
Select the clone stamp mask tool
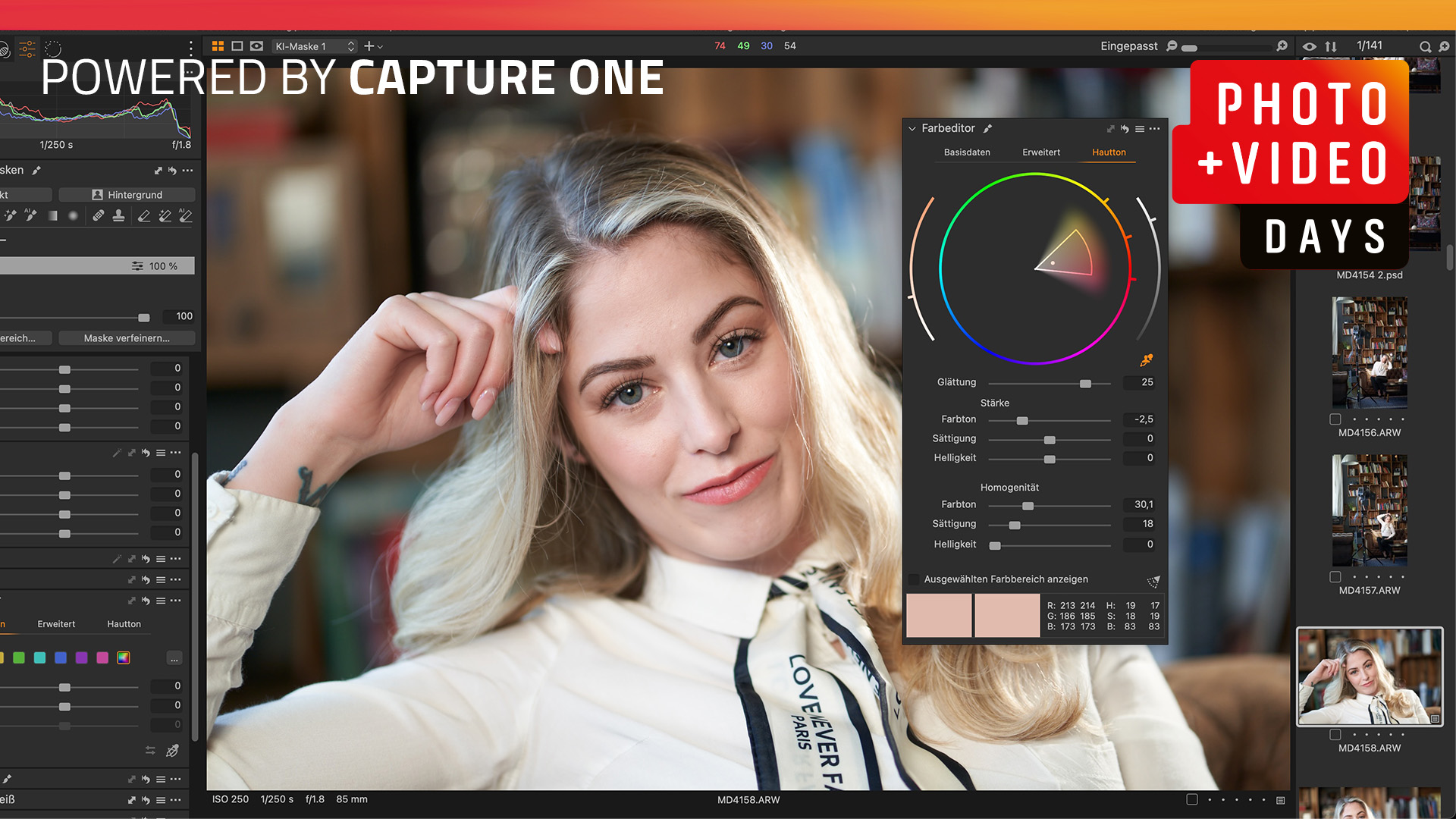[x=119, y=216]
